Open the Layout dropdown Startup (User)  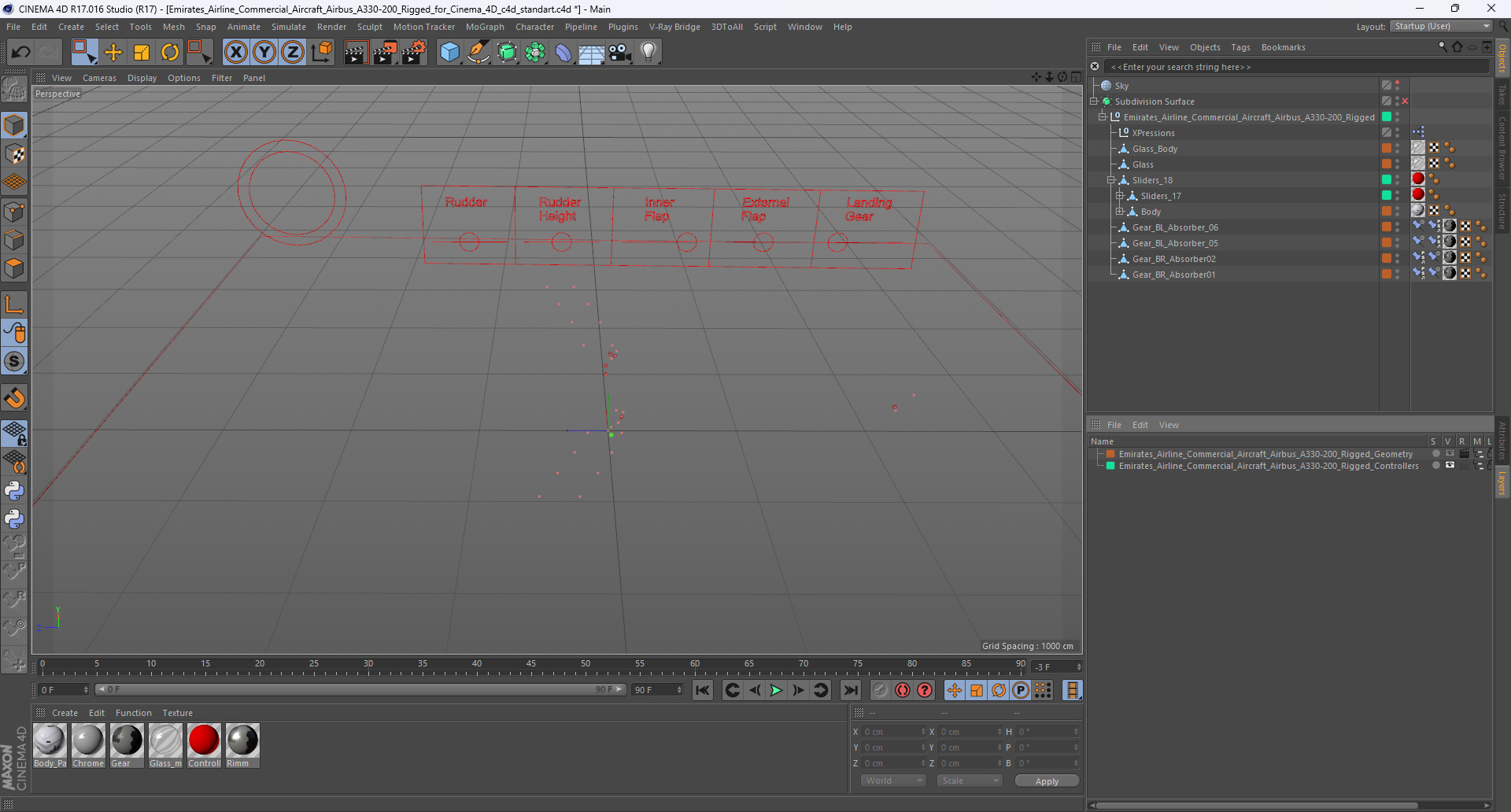point(1441,26)
